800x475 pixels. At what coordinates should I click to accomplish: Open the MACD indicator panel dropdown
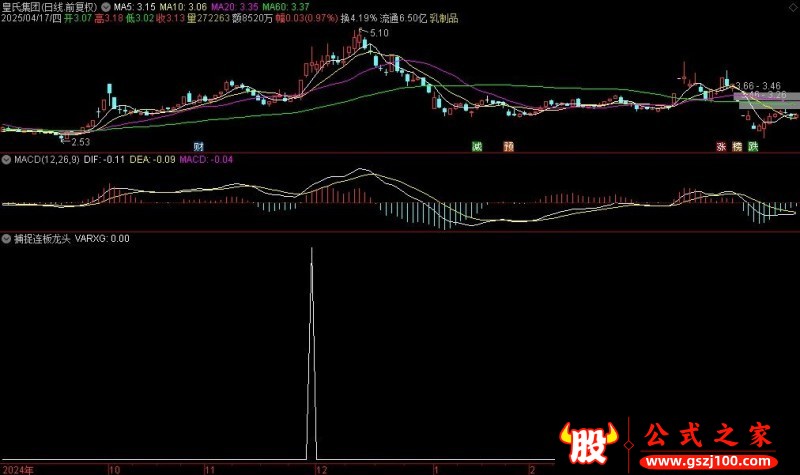pyautogui.click(x=6, y=160)
